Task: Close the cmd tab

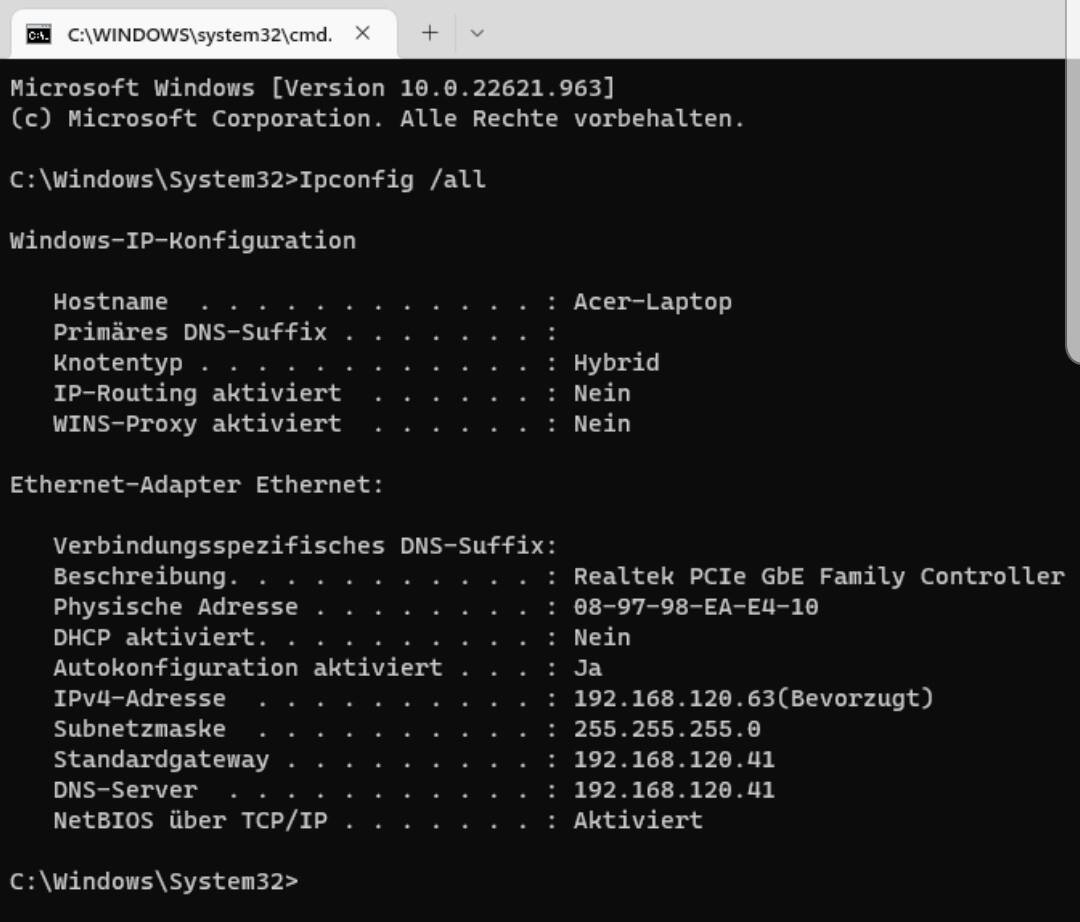Action: tap(363, 33)
